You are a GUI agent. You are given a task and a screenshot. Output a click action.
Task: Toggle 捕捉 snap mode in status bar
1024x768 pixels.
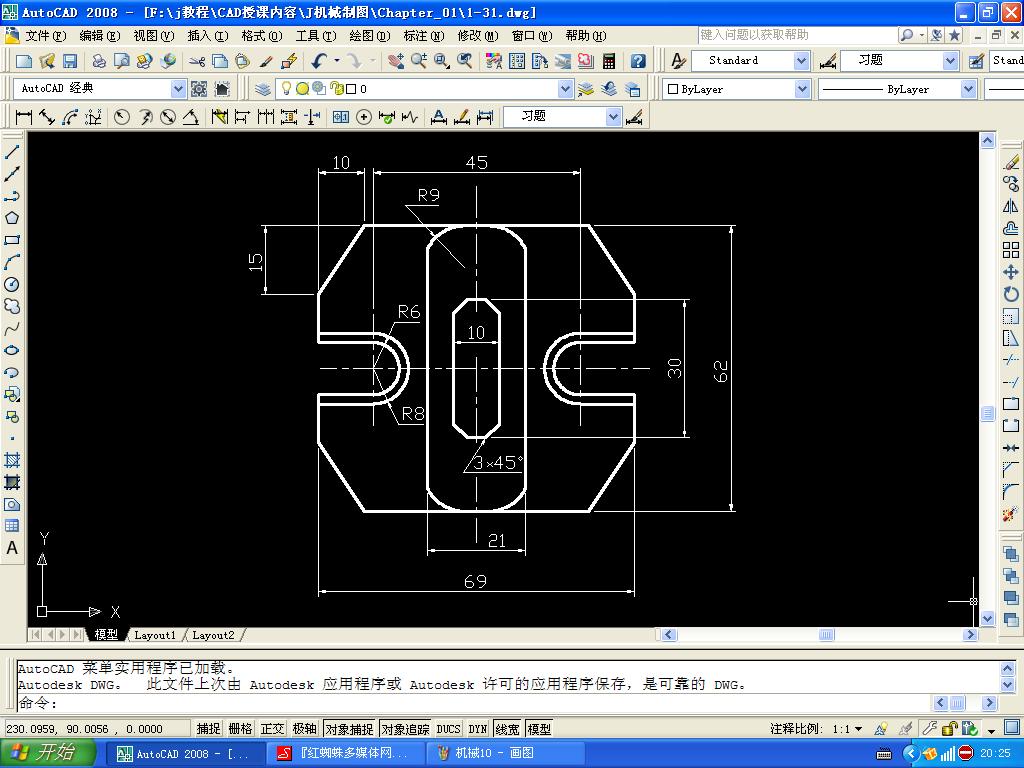[x=208, y=729]
